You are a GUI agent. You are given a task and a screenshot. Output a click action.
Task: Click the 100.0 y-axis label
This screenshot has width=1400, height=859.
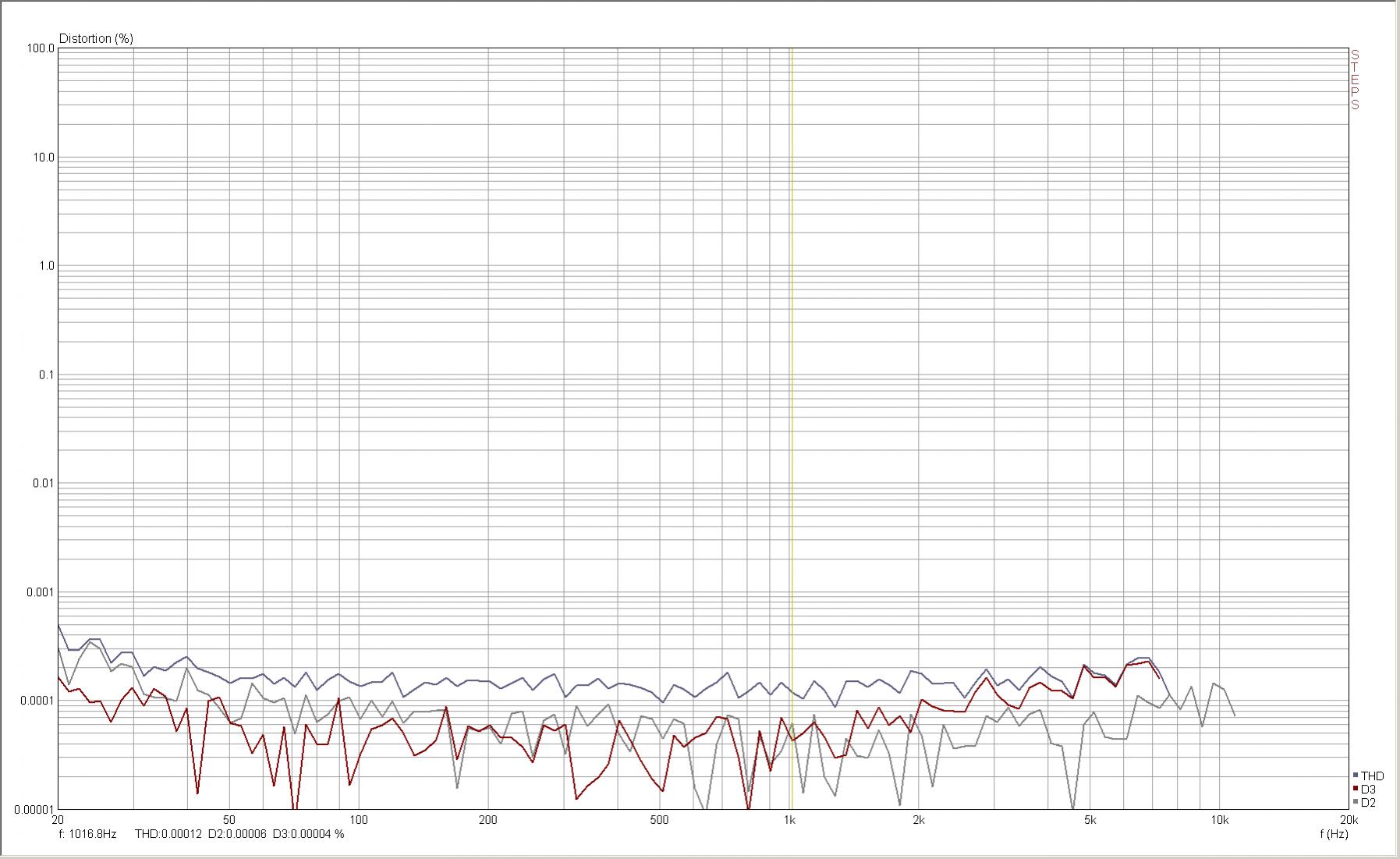click(x=41, y=48)
